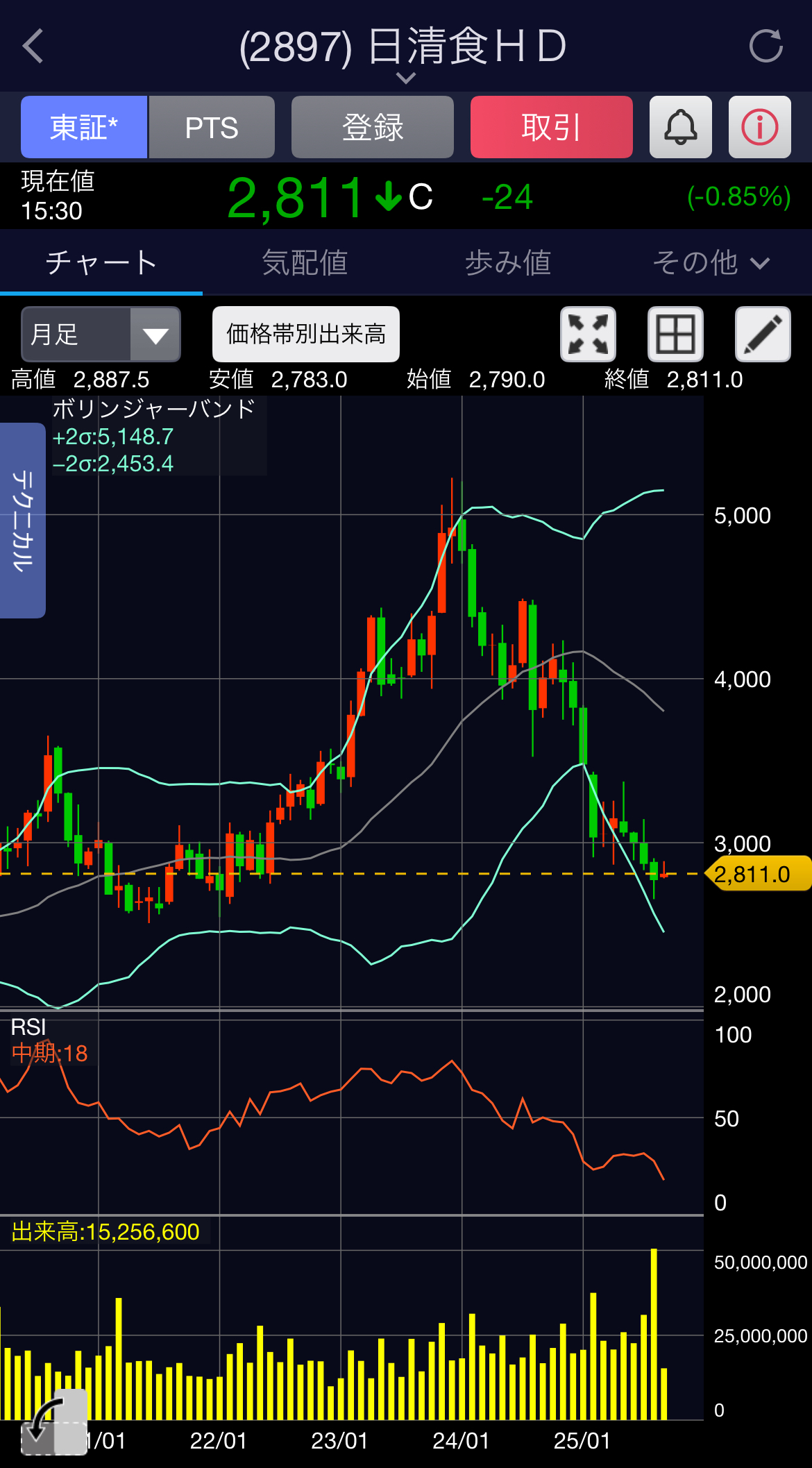Open the テクニカル side panel

click(x=23, y=520)
